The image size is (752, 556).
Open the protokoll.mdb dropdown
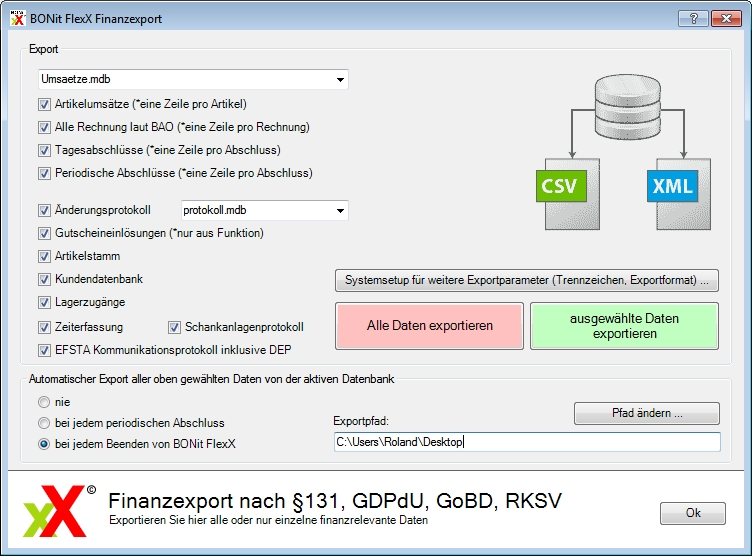265,210
